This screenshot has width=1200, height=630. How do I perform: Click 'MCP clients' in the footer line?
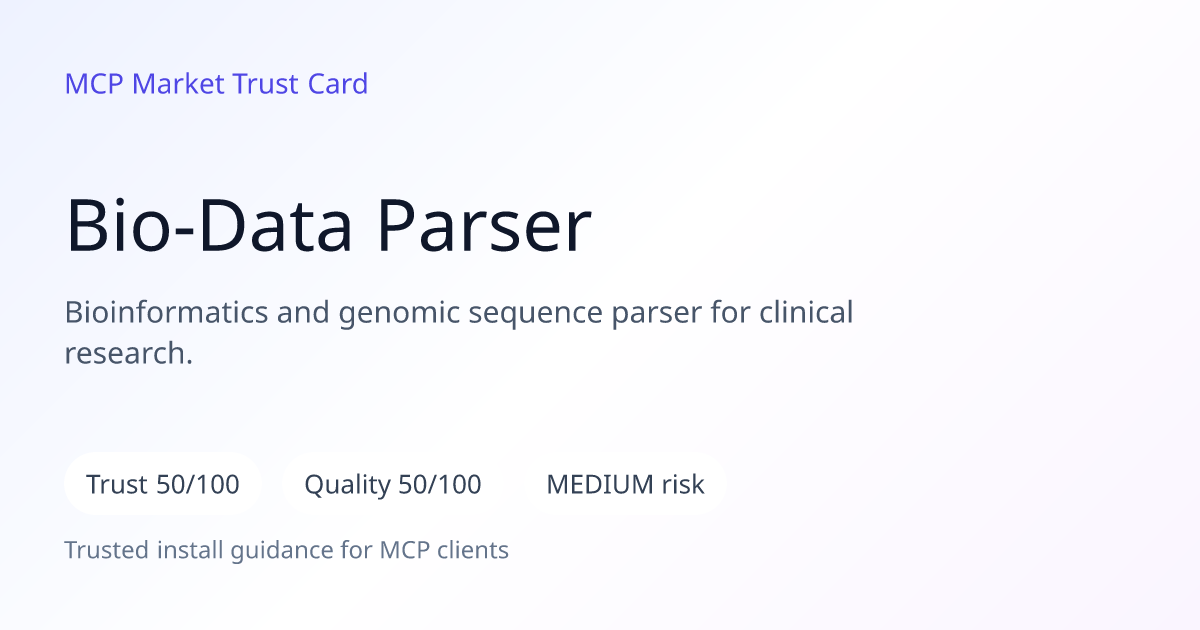(444, 550)
